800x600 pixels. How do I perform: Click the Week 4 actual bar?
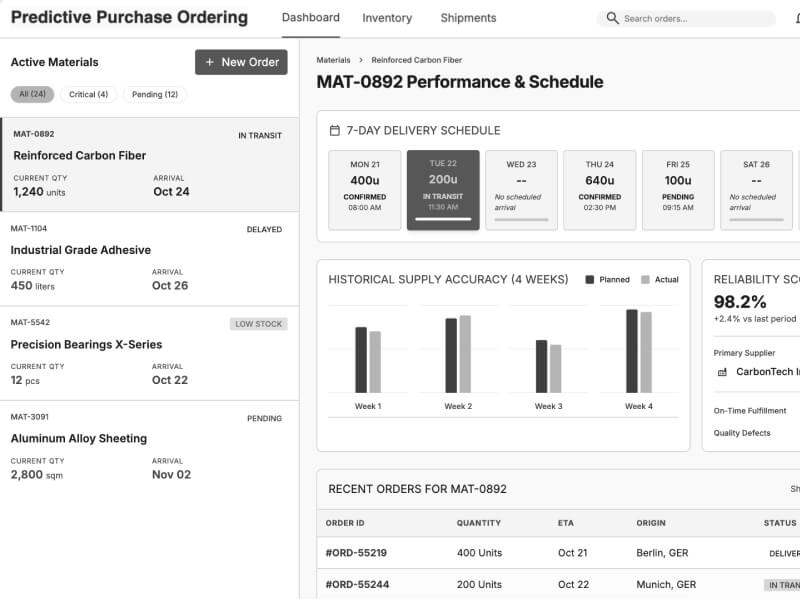(x=646, y=352)
